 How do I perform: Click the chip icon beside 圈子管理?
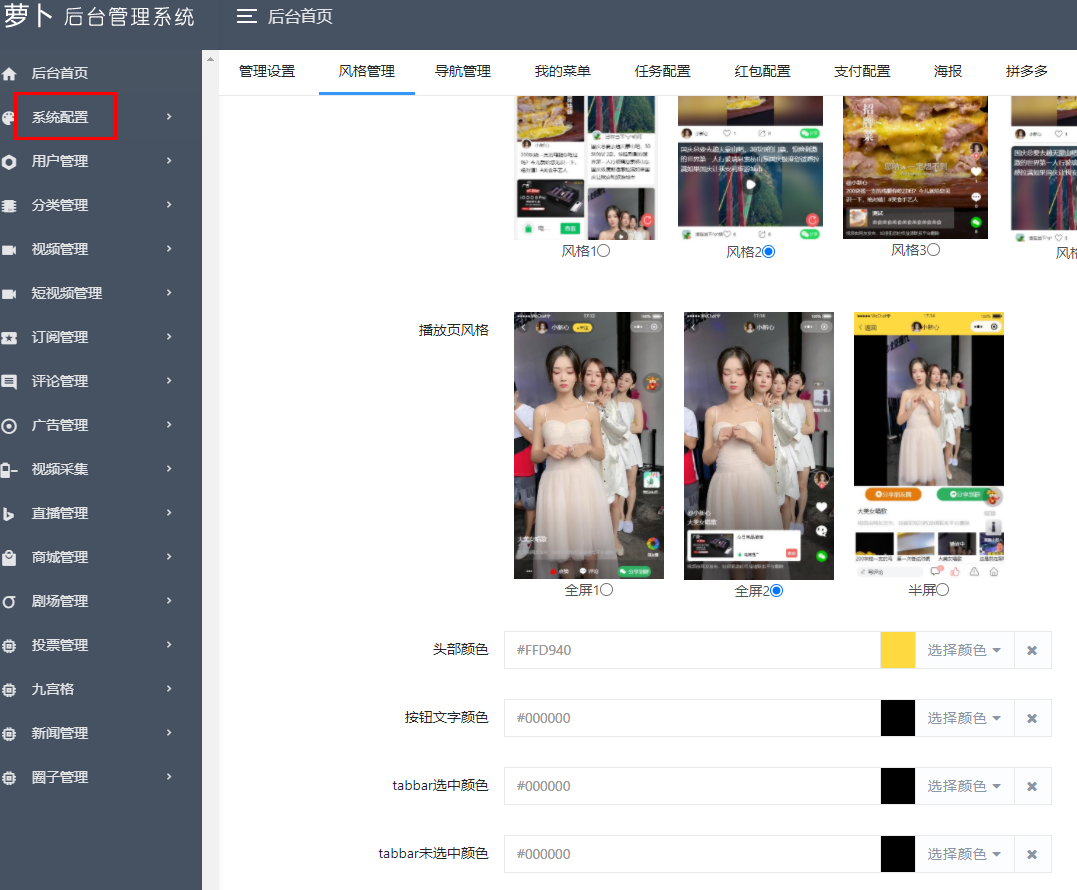tap(9, 777)
